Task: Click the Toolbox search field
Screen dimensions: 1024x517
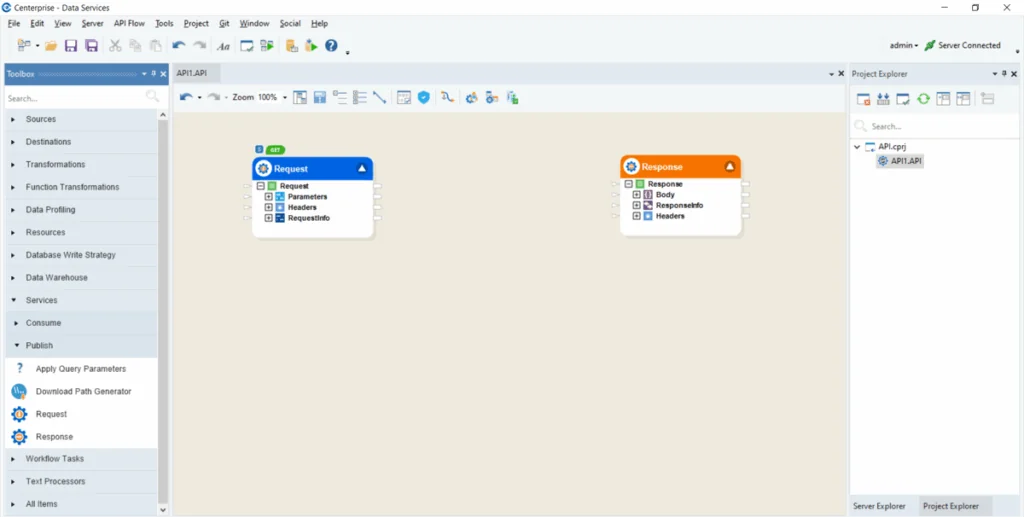Action: tap(77, 98)
